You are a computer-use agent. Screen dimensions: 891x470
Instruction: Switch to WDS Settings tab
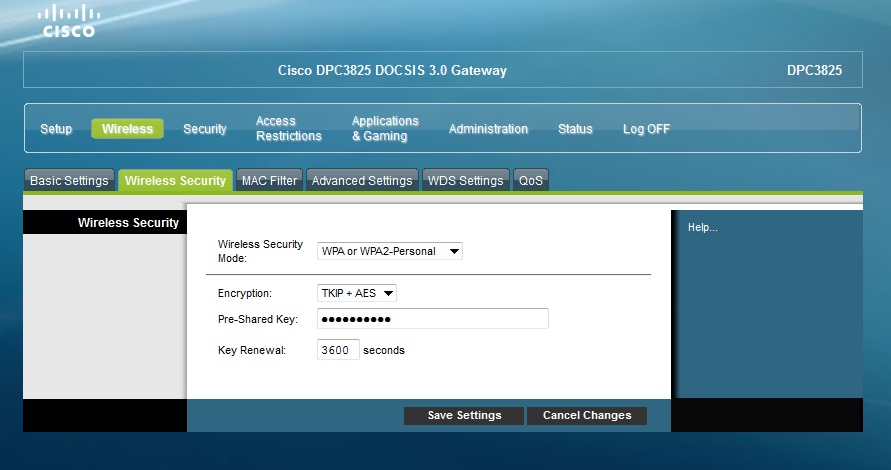pos(465,180)
